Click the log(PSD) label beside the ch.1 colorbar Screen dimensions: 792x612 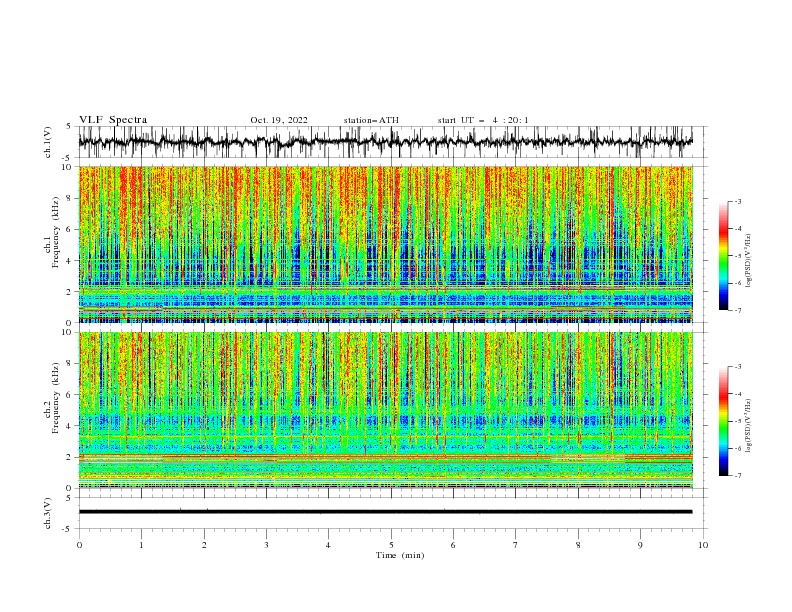click(x=750, y=261)
